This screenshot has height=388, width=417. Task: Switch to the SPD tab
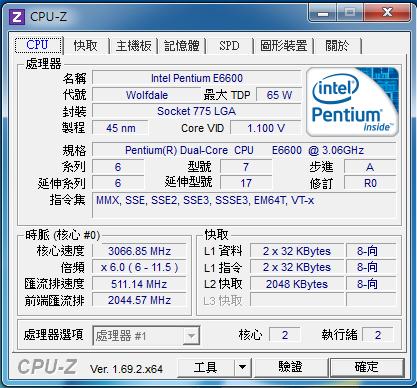click(x=229, y=46)
